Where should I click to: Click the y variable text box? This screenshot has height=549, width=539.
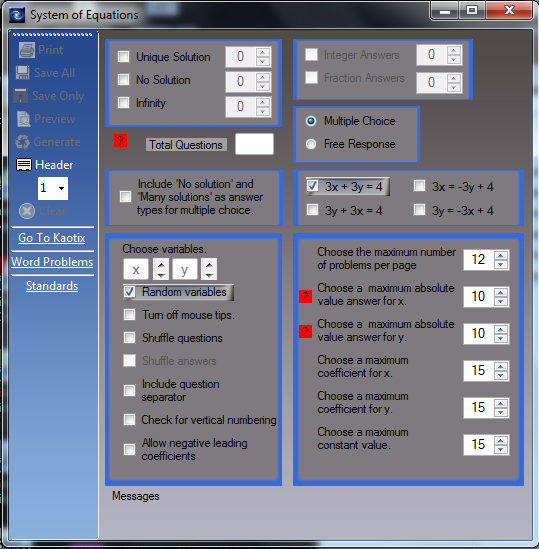(x=184, y=270)
